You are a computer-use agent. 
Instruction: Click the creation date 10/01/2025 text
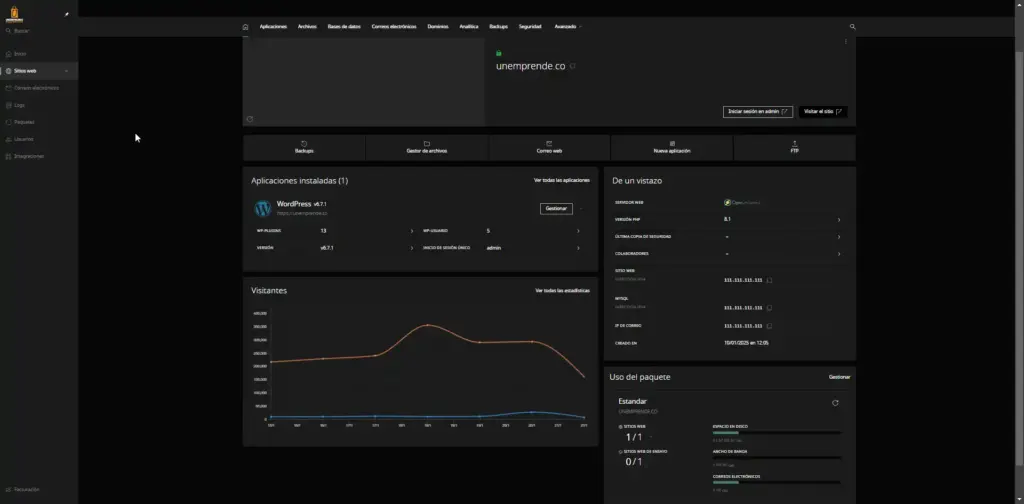pyautogui.click(x=746, y=343)
